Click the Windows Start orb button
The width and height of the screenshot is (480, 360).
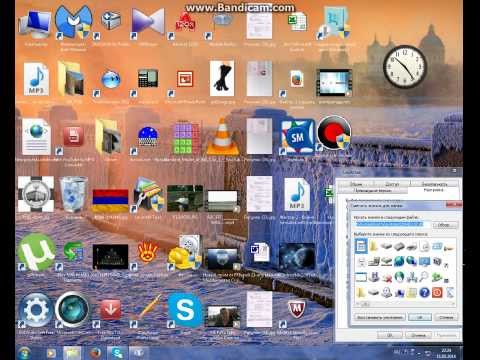click(24, 353)
